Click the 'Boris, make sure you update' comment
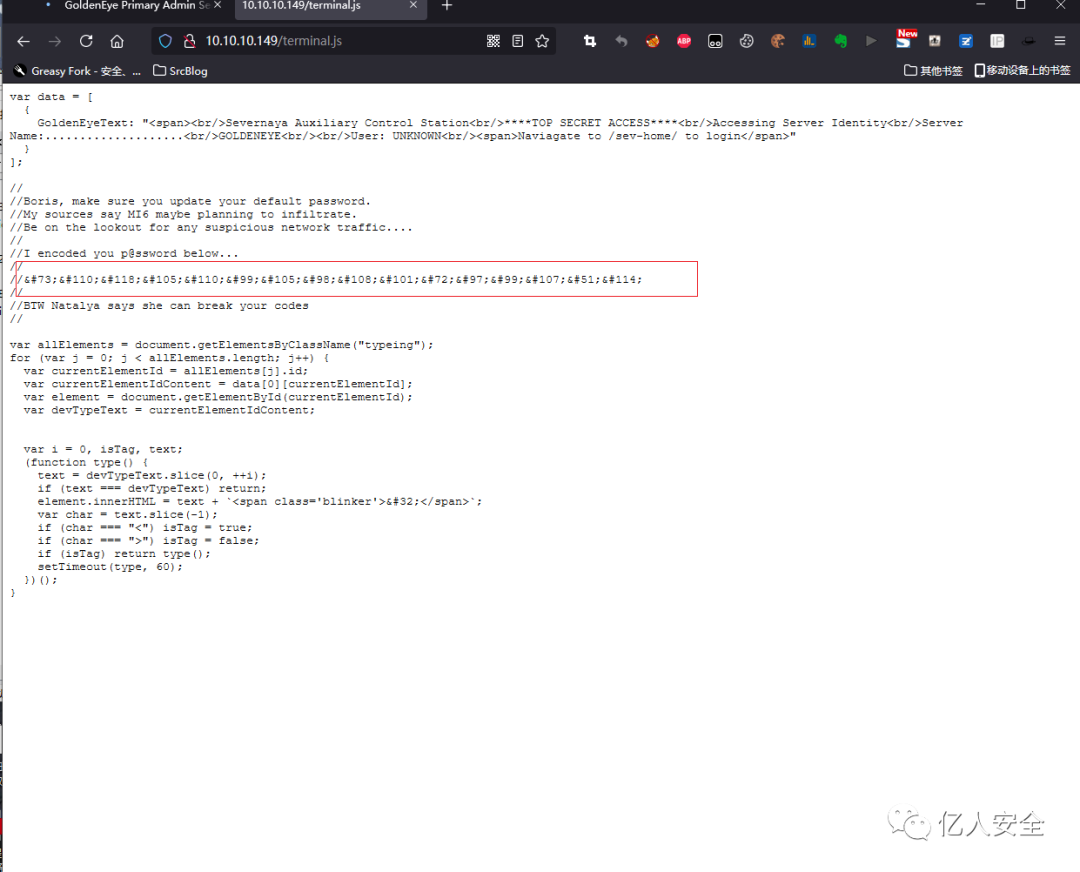1080x872 pixels. (x=190, y=201)
